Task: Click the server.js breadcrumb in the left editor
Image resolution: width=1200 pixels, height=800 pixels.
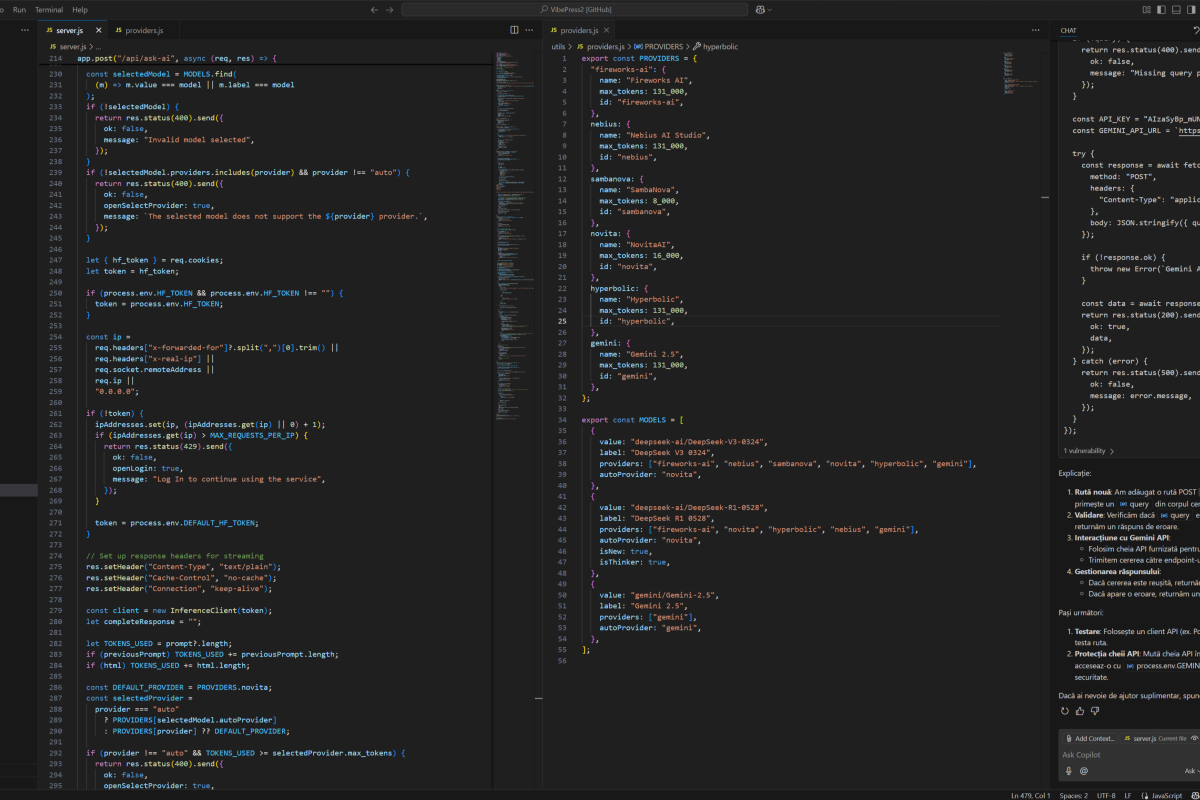Action: click(67, 47)
